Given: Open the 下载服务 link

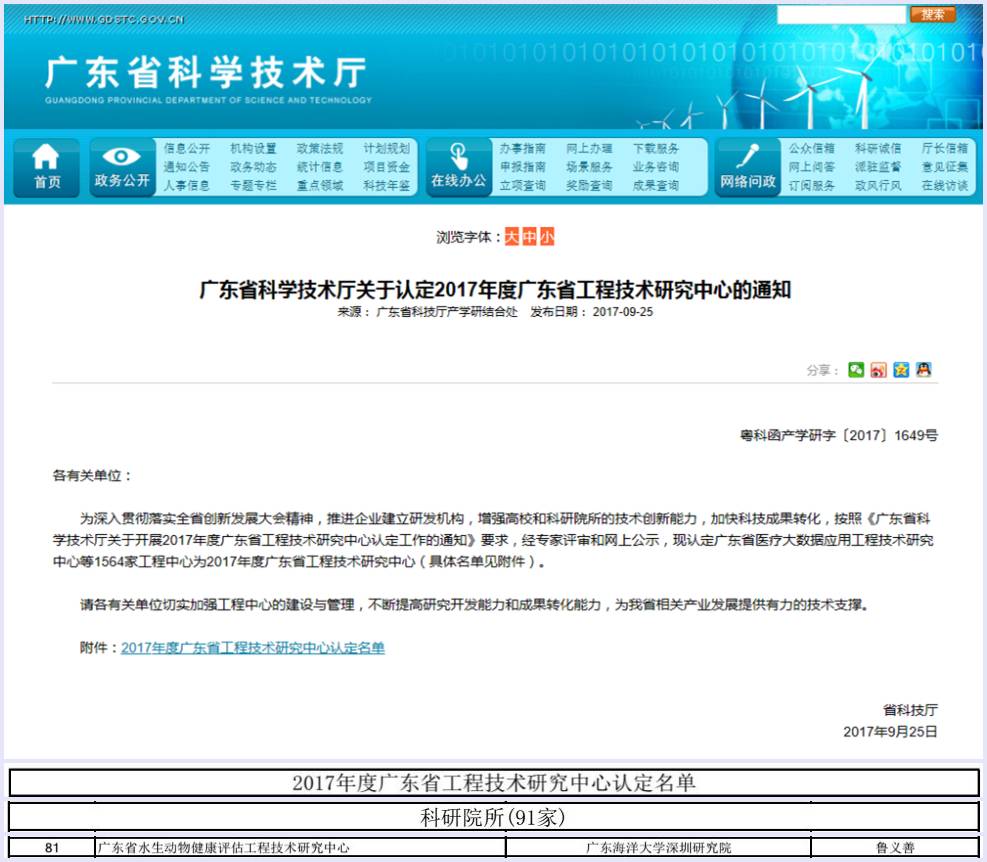Looking at the screenshot, I should click(x=656, y=149).
